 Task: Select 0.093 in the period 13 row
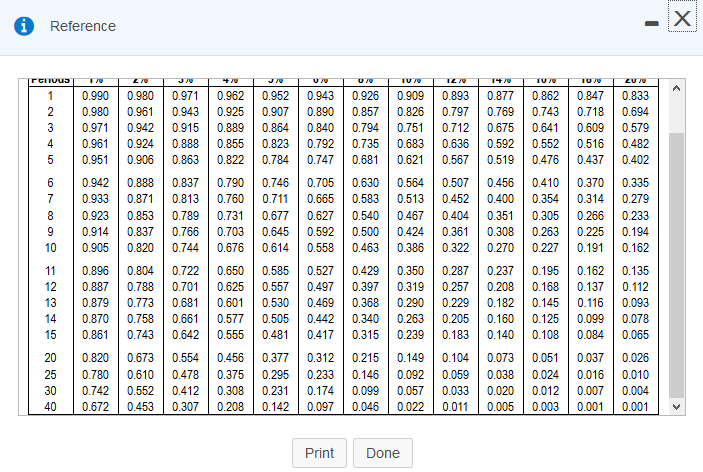[x=635, y=303]
